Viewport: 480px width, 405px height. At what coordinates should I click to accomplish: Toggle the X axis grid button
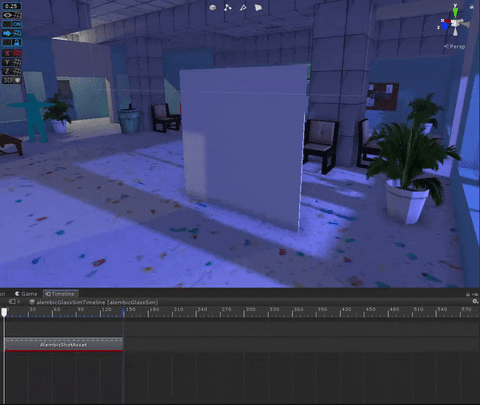click(x=12, y=53)
